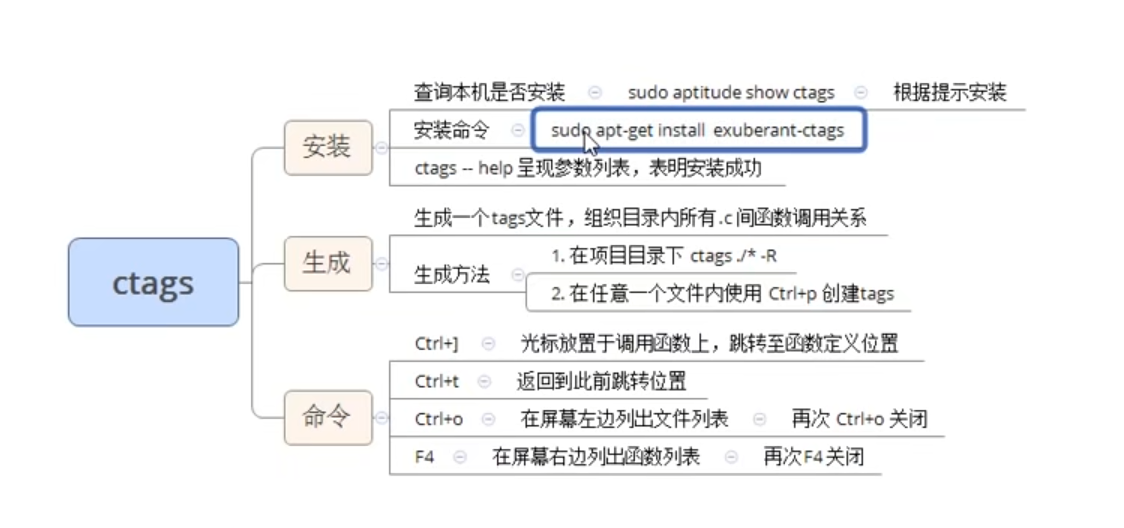Viewport: 1124px width, 528px height.
Task: Select the F4 shortcut topic
Action: (424, 456)
